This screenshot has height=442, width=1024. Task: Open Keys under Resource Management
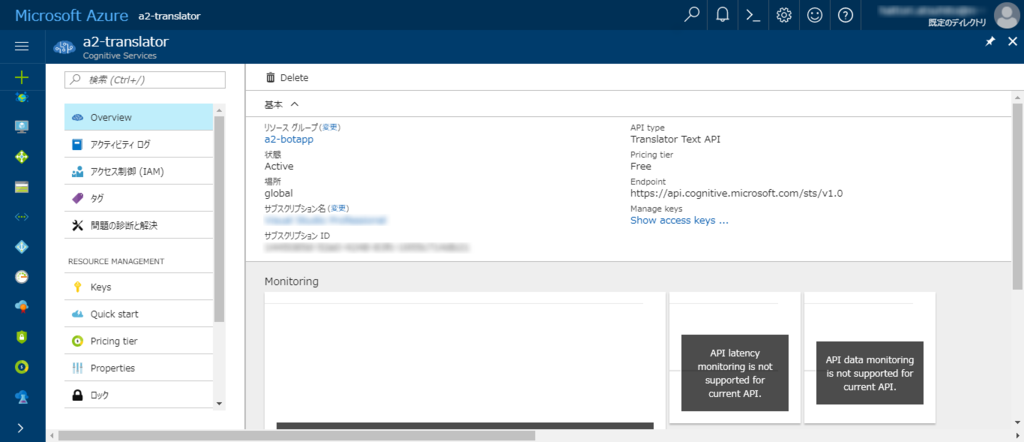[x=138, y=287]
